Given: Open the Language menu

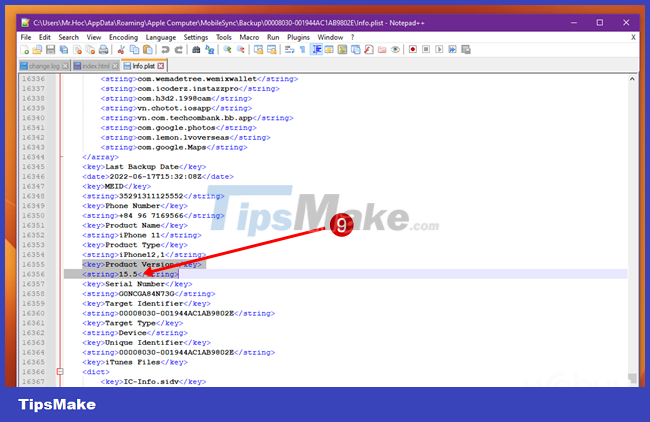Looking at the screenshot, I should (160, 37).
